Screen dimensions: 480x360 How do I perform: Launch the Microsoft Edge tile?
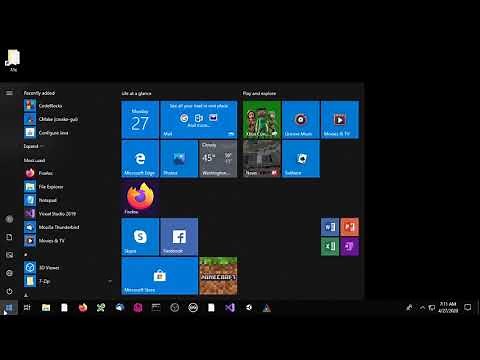click(140, 158)
